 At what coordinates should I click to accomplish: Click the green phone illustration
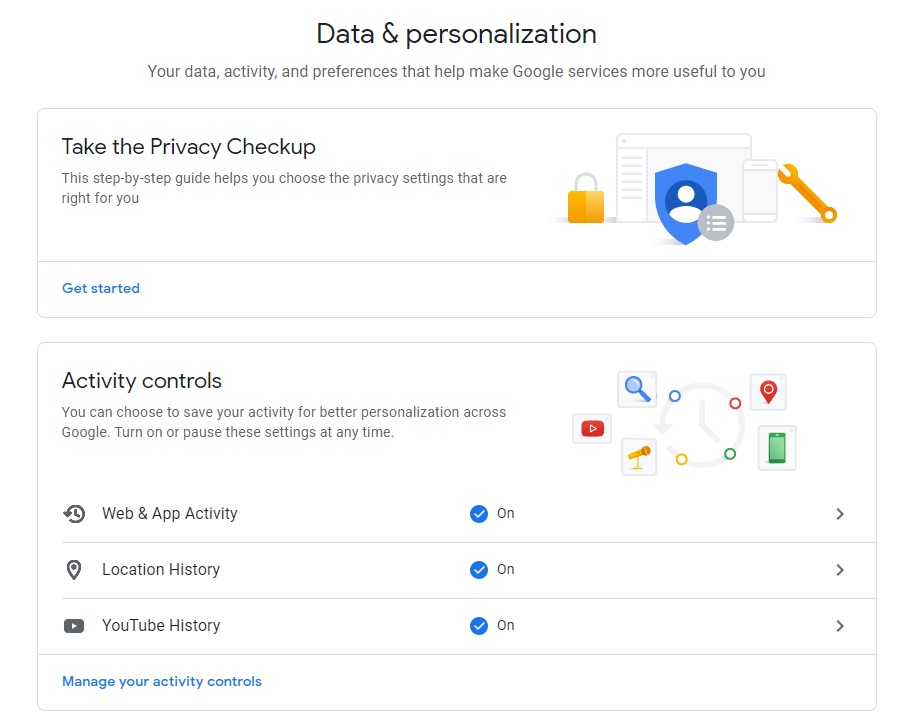pos(777,447)
